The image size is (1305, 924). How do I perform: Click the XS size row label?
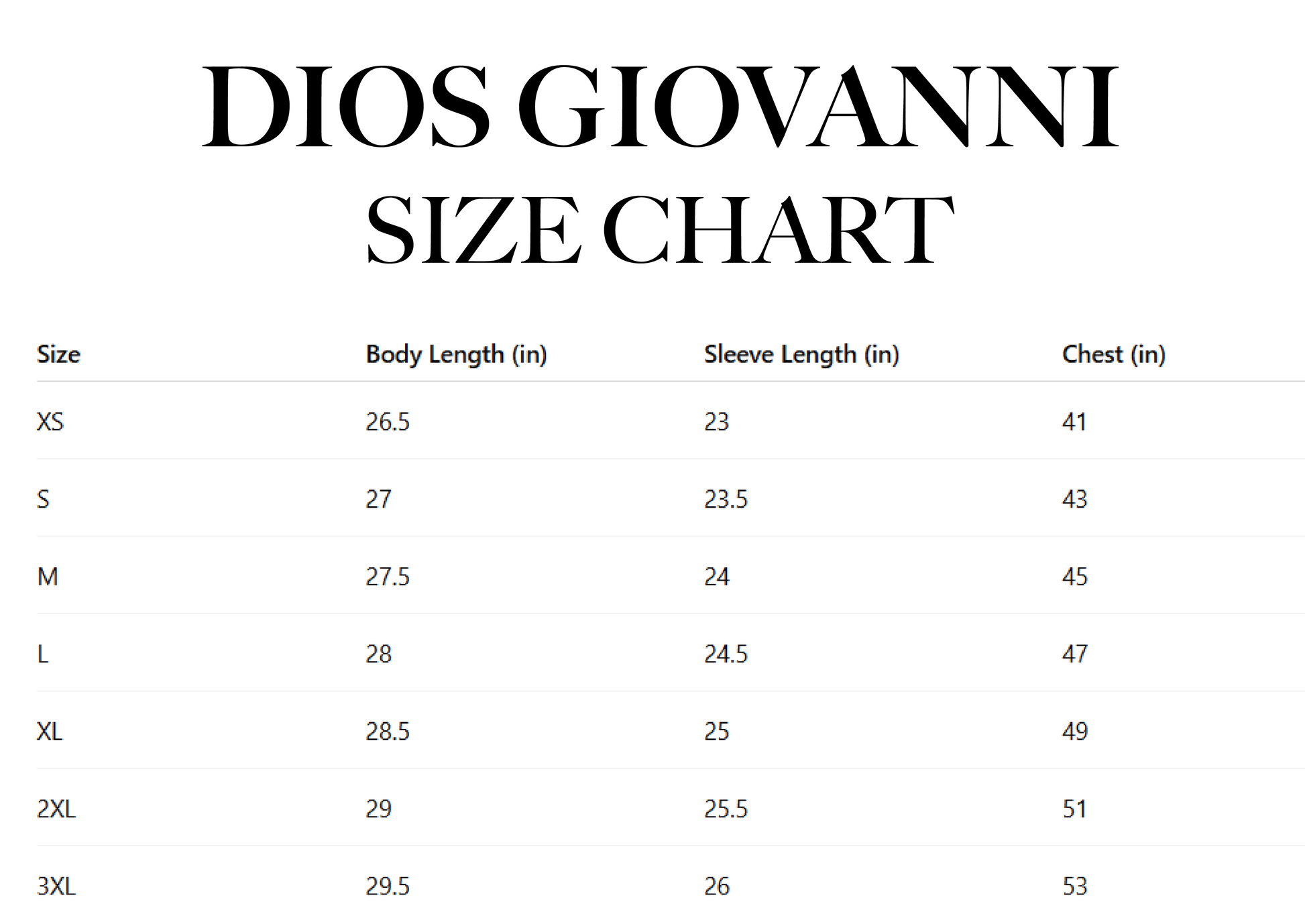(50, 422)
